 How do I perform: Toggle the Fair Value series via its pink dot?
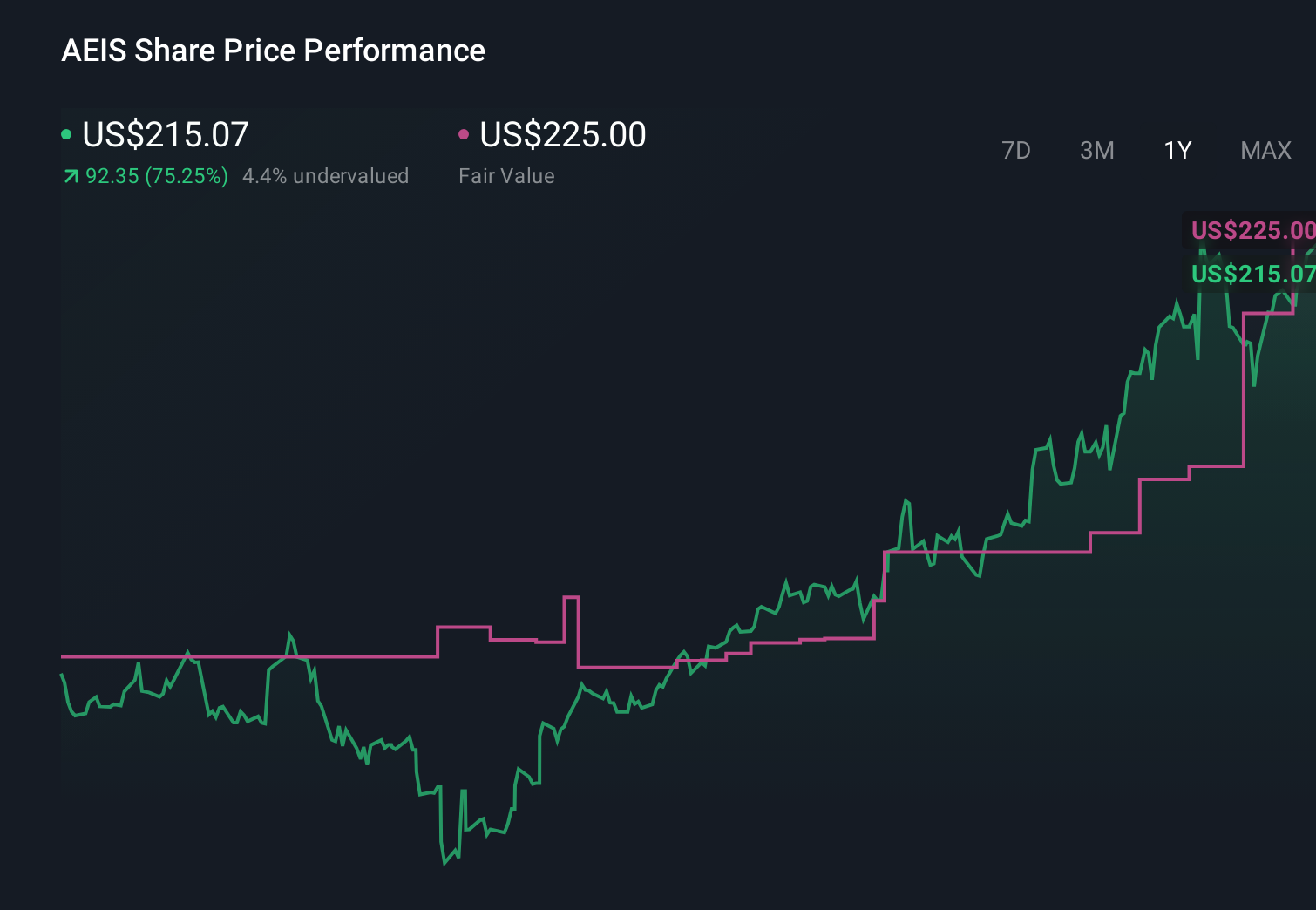[x=464, y=134]
